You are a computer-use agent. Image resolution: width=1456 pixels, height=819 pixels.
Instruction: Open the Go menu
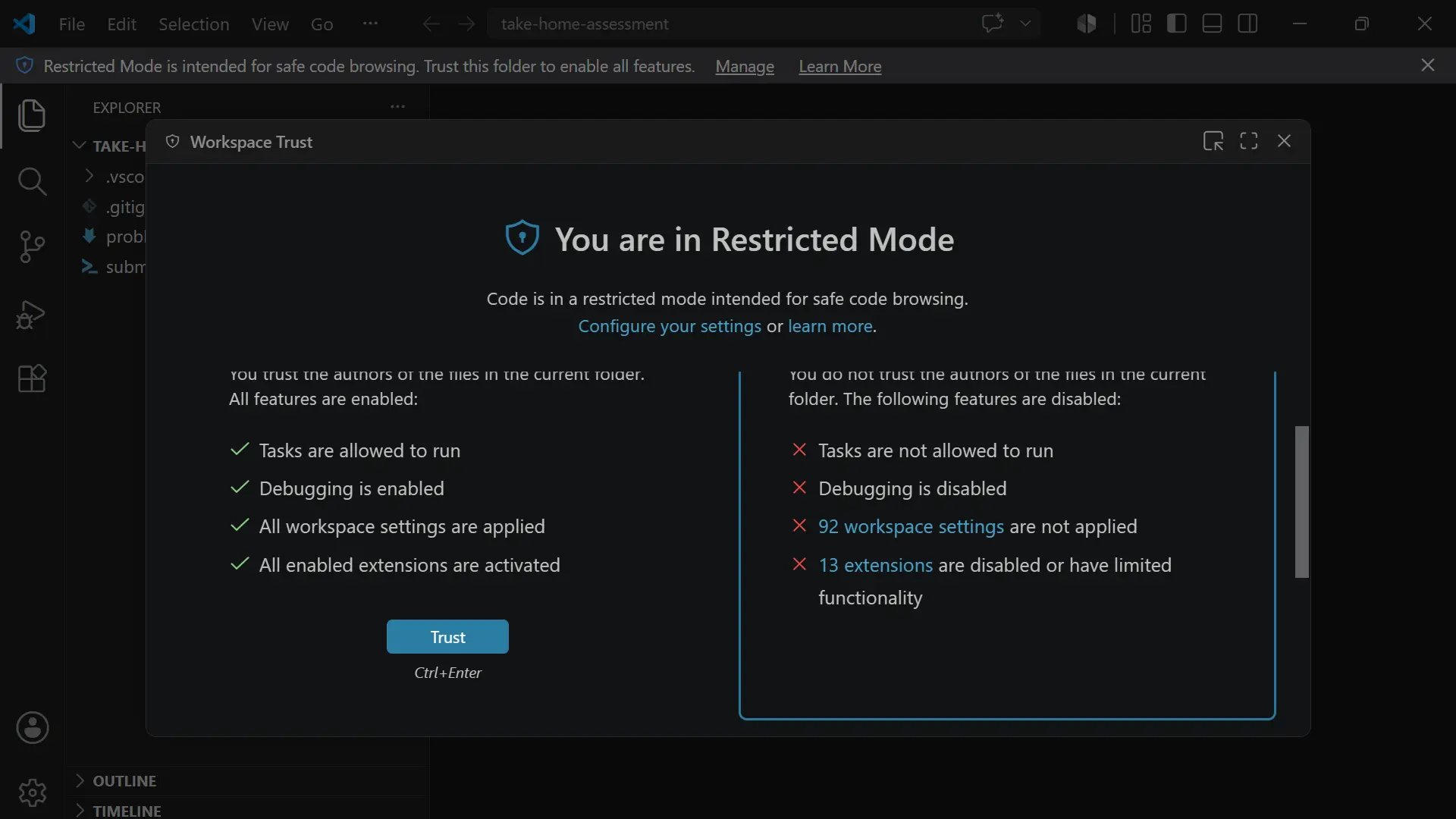point(322,24)
